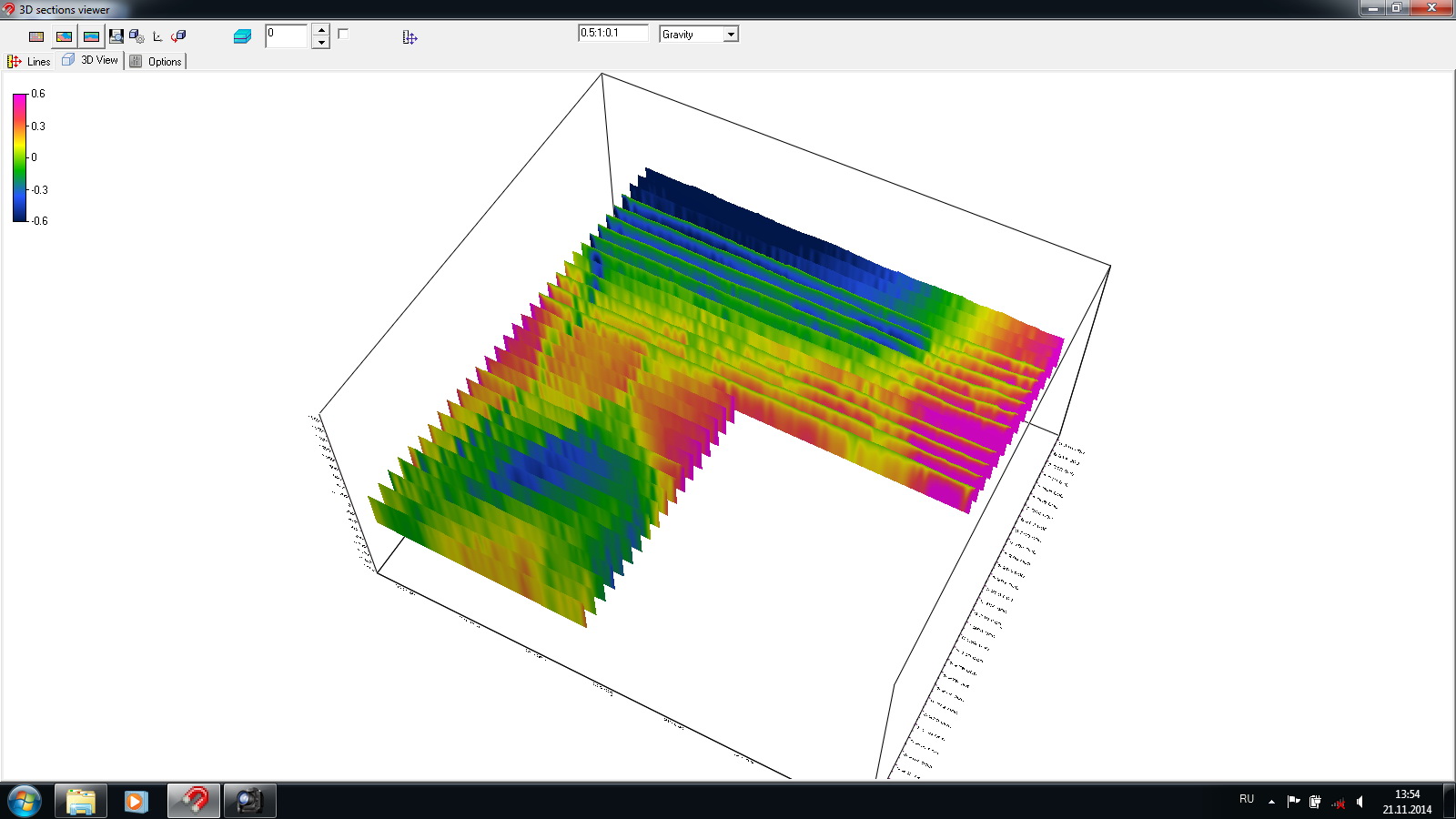Open the file explorer from the taskbar

pyautogui.click(x=81, y=801)
